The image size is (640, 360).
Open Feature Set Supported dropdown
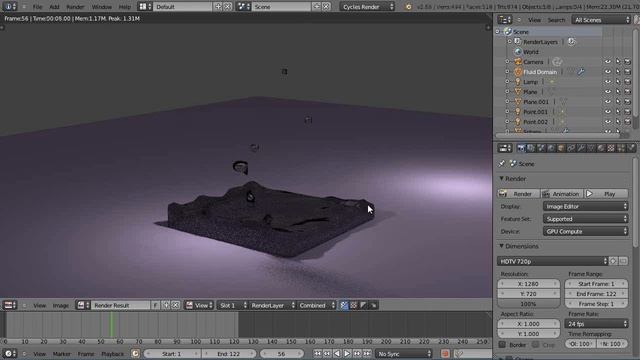pyautogui.click(x=585, y=219)
